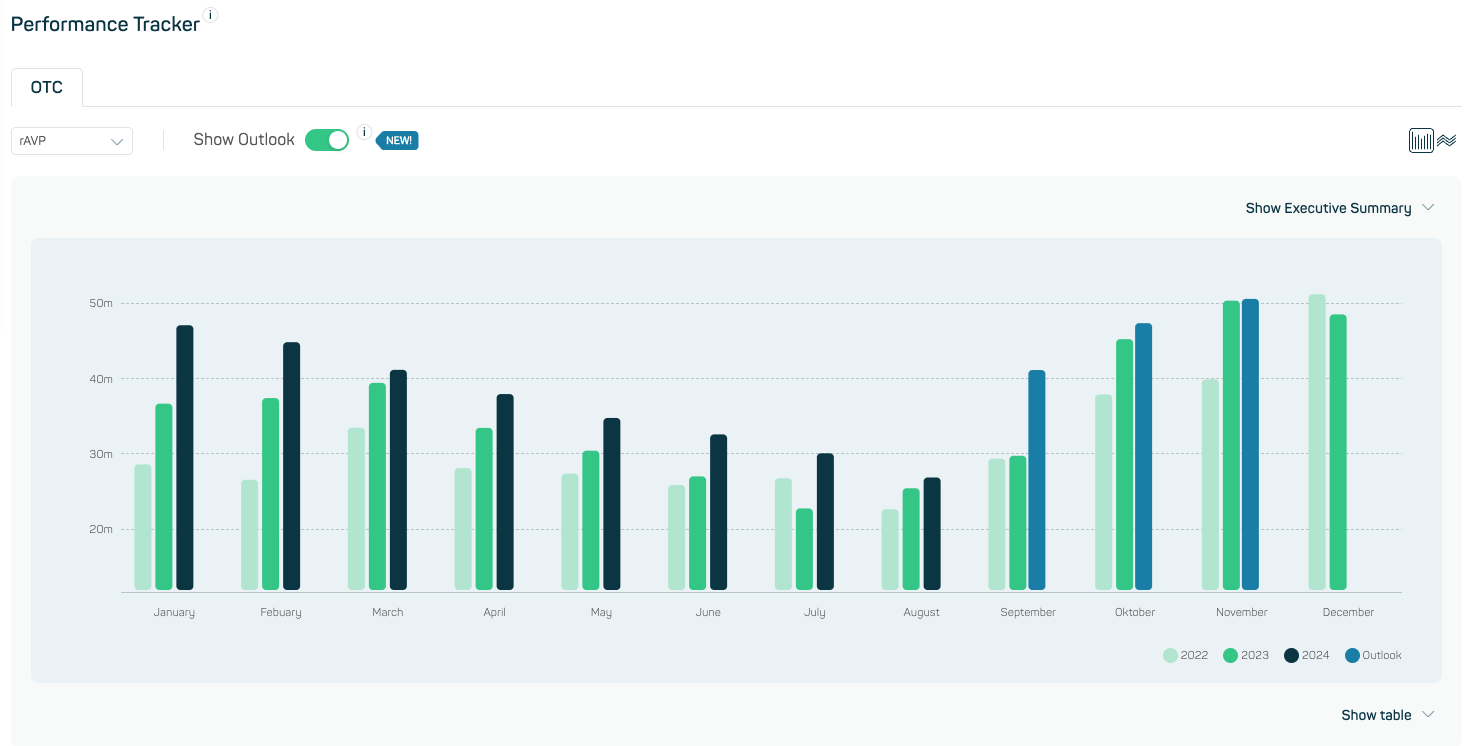Click the NEW! badge
The width and height of the screenshot is (1474, 746).
tap(398, 141)
